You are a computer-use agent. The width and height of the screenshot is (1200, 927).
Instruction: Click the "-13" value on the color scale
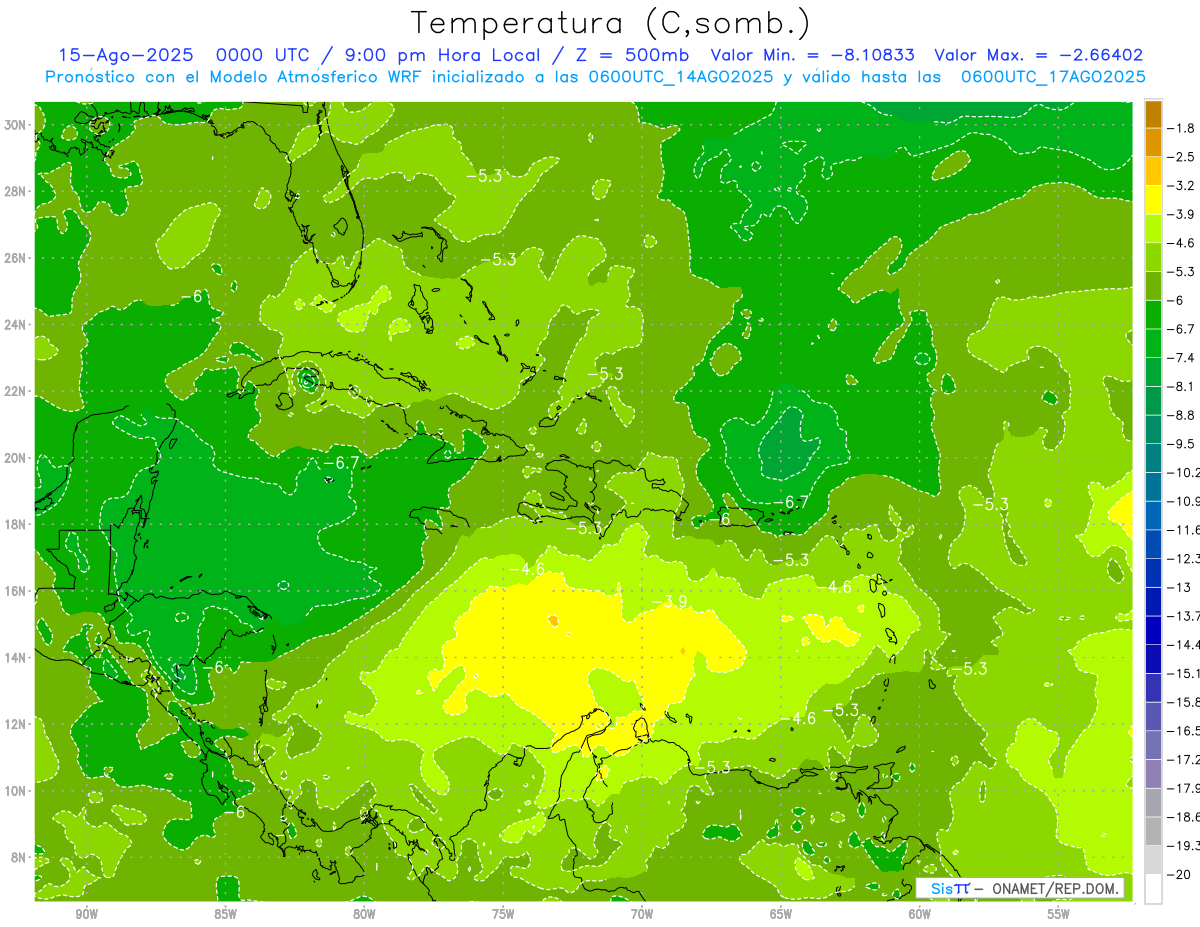(x=1180, y=587)
